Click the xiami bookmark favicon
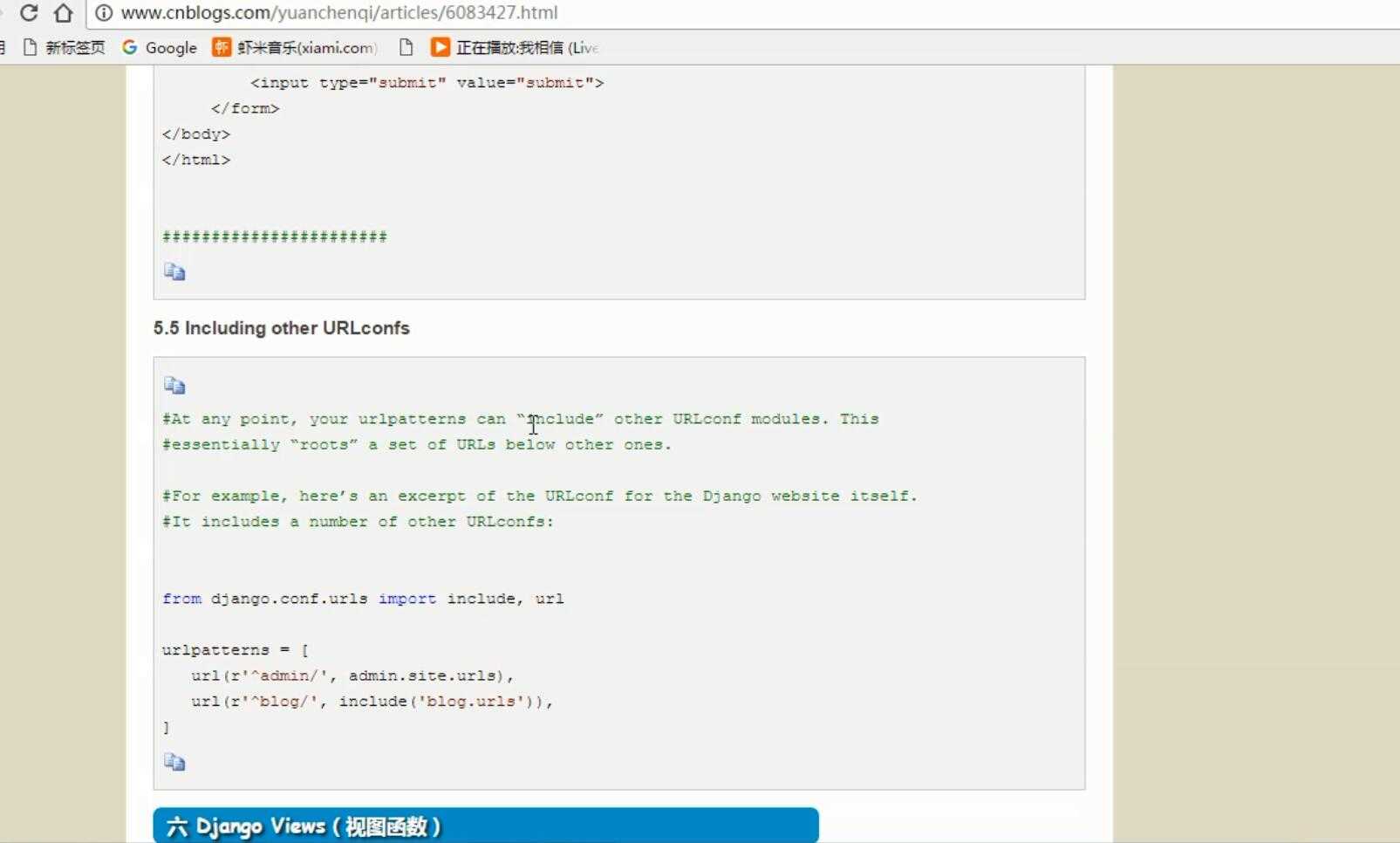The width and height of the screenshot is (1400, 843). tap(222, 47)
